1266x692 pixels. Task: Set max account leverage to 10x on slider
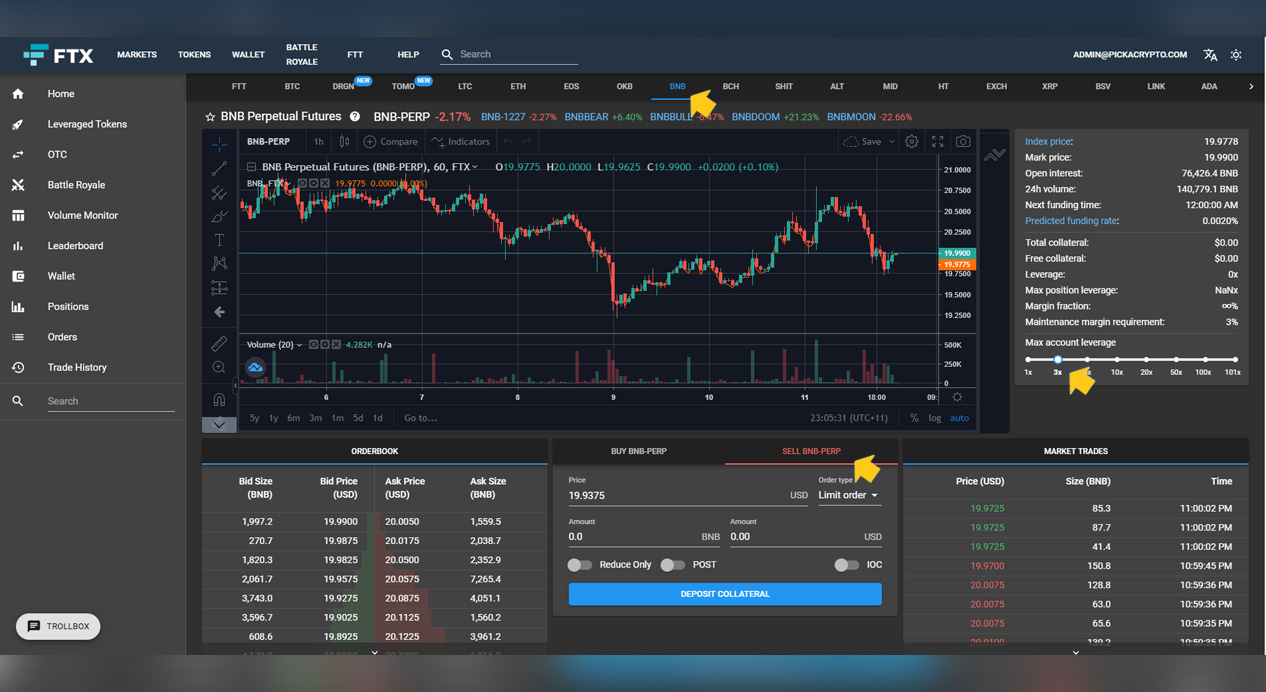point(1115,359)
